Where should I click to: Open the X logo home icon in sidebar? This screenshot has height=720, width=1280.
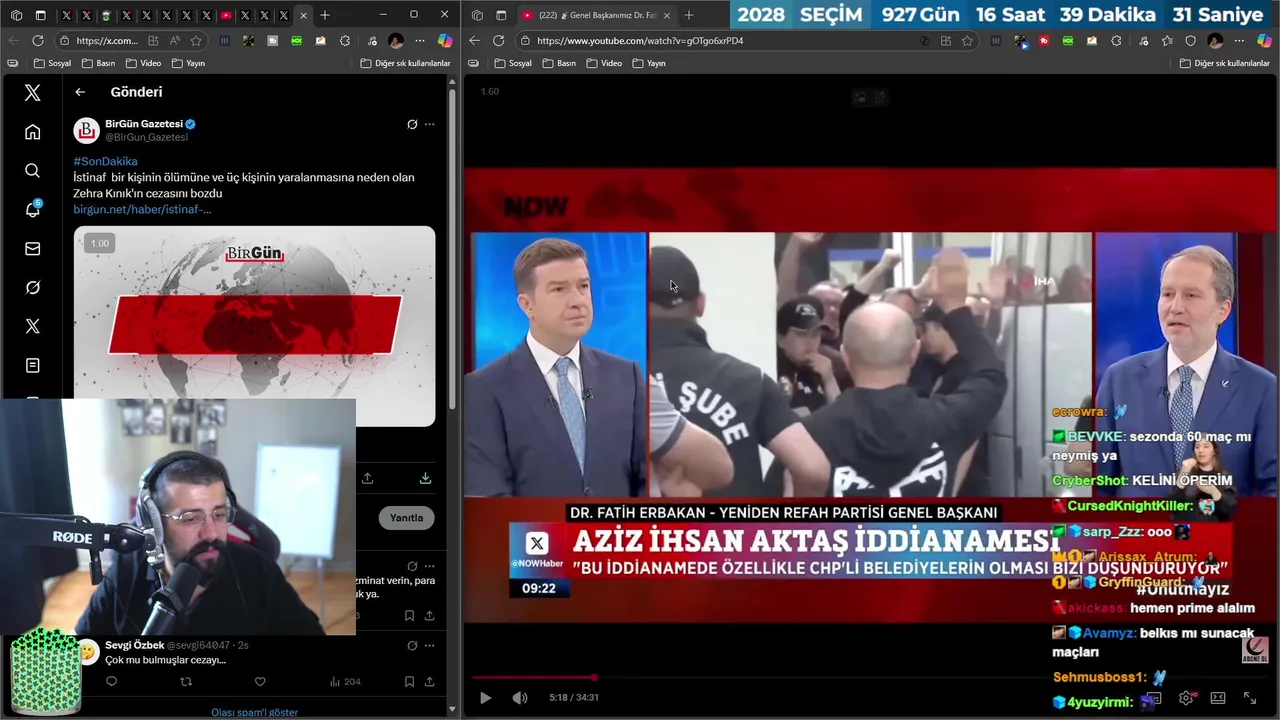pos(32,92)
